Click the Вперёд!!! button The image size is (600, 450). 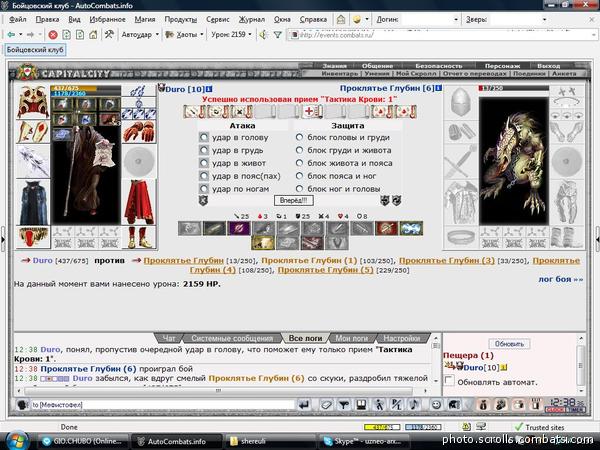coord(293,200)
